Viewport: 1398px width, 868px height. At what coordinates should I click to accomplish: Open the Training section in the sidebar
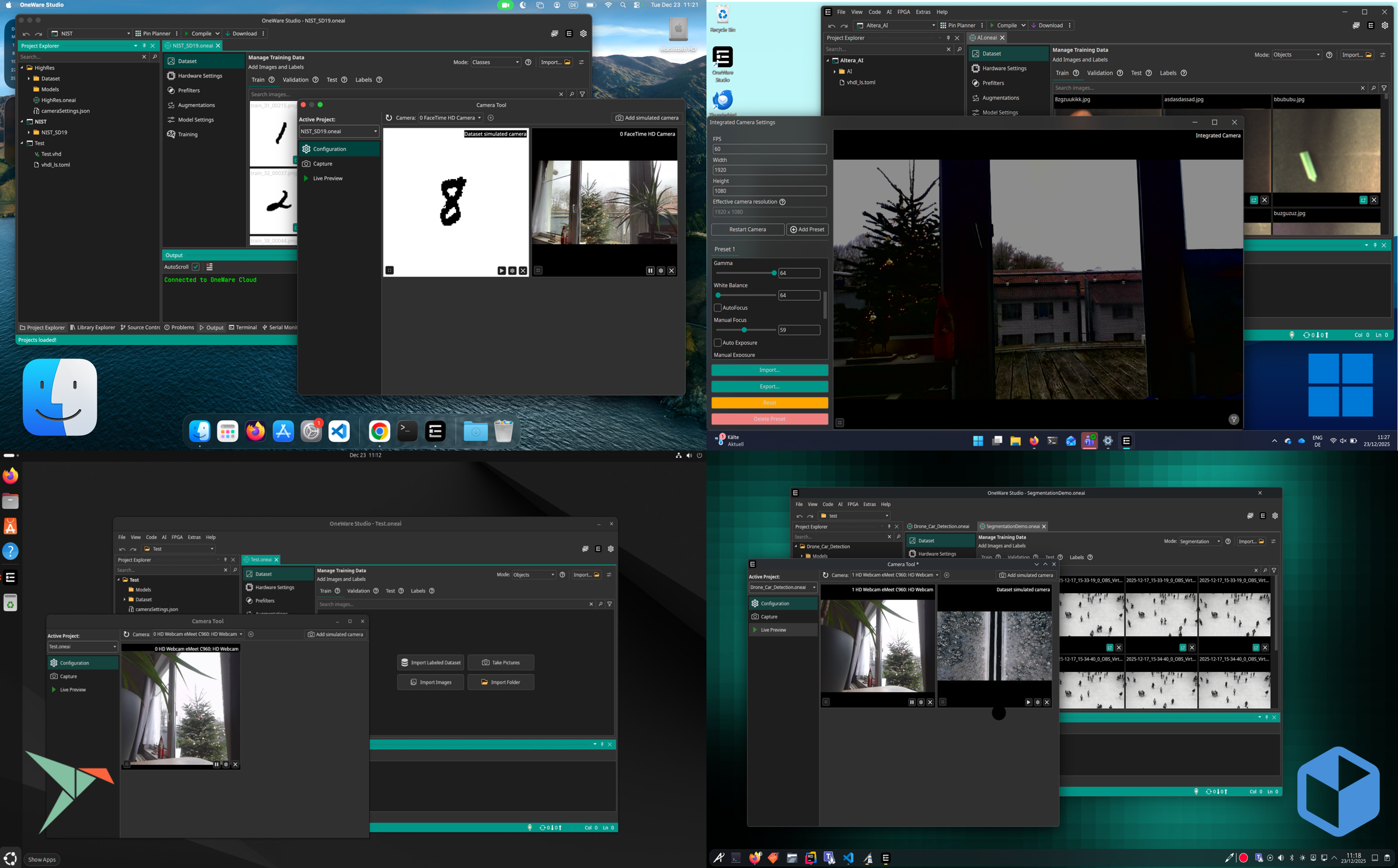pyautogui.click(x=188, y=134)
